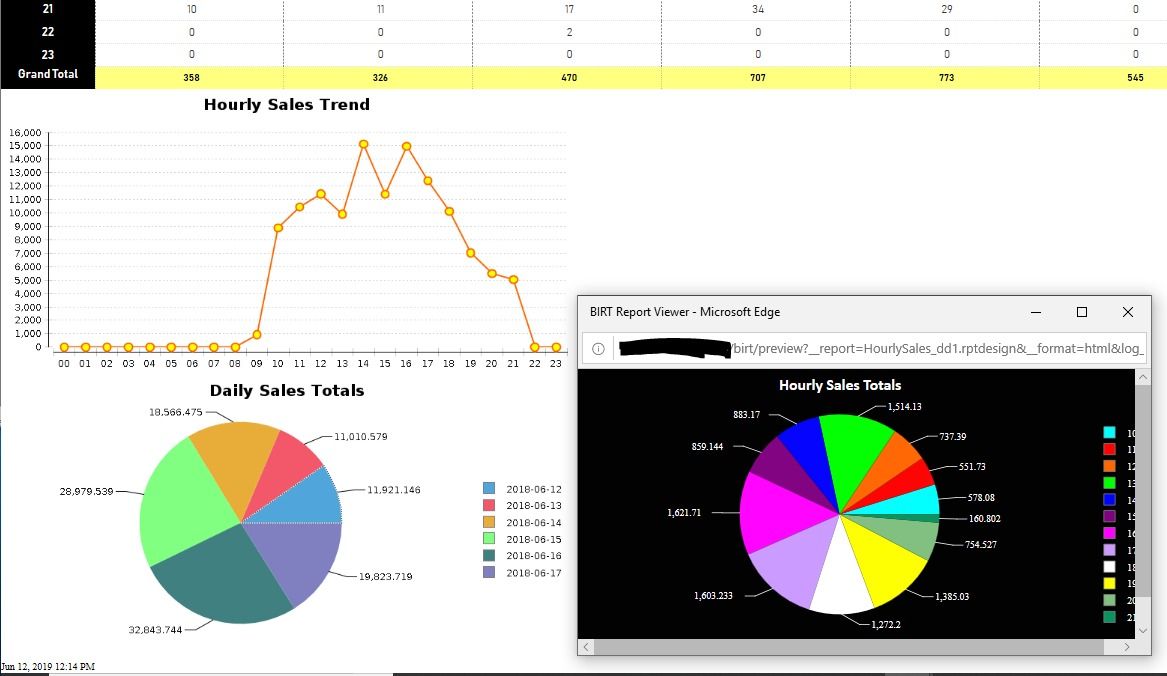Click the Grand Total row header

[x=48, y=74]
